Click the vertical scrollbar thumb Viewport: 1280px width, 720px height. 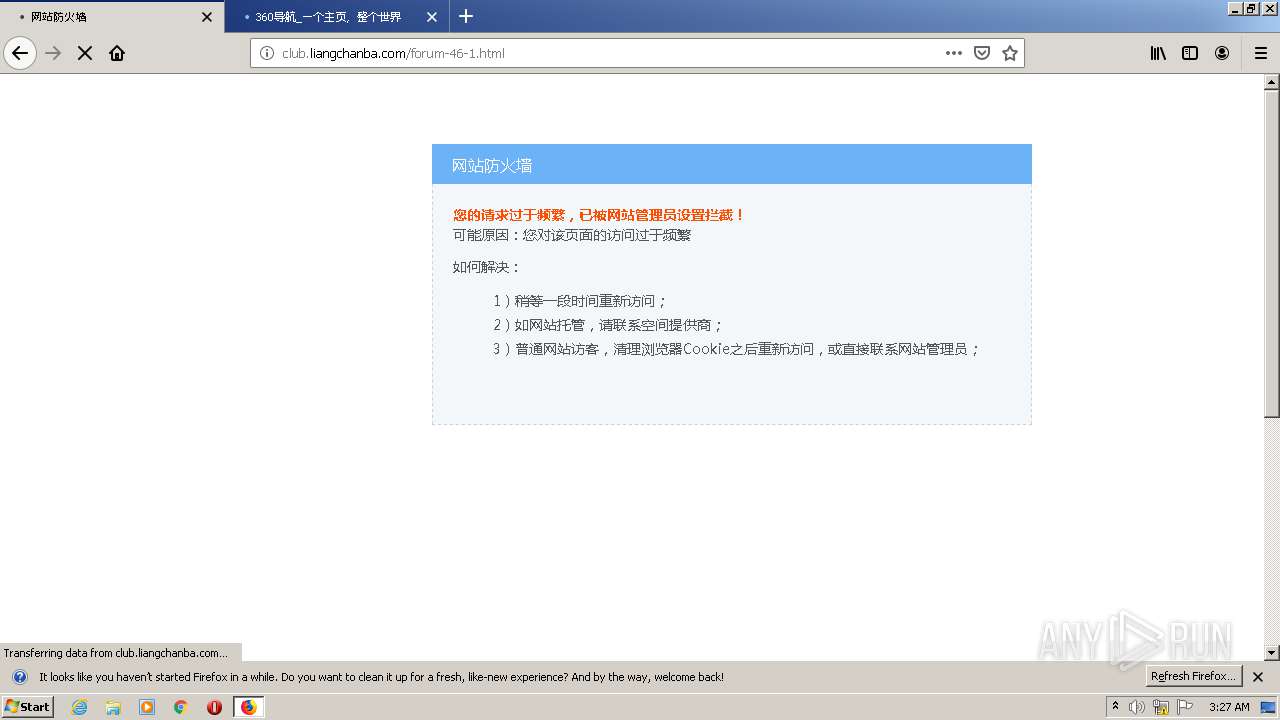(x=1272, y=254)
